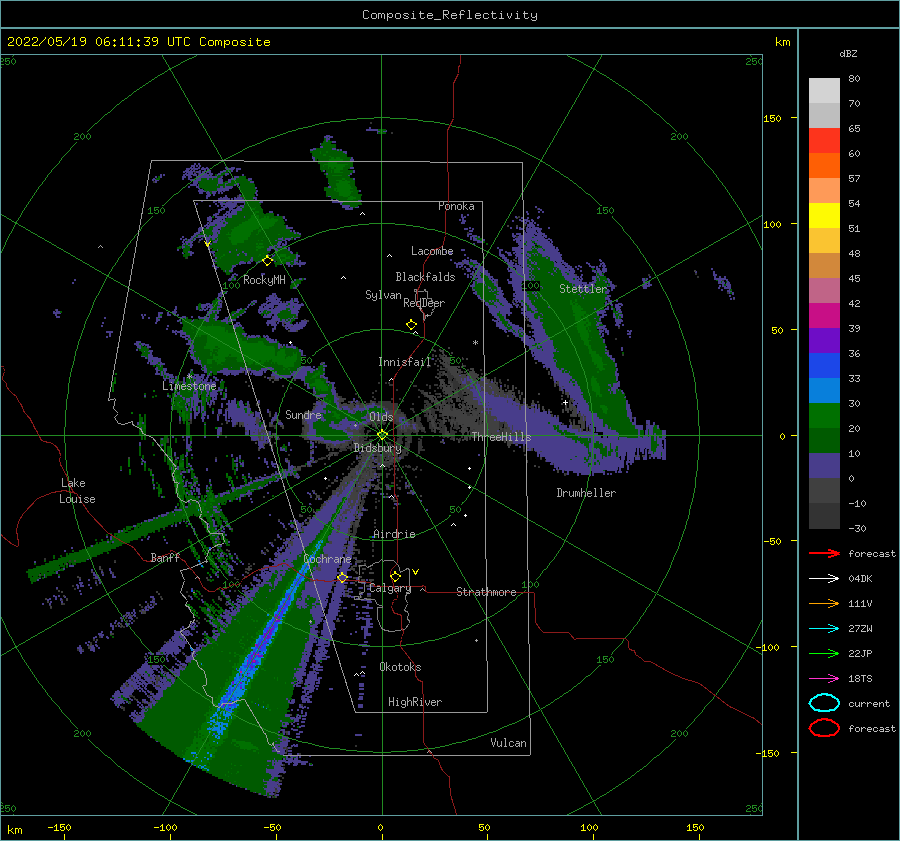Click the yellow diamond marker near RockyMH

267,261
